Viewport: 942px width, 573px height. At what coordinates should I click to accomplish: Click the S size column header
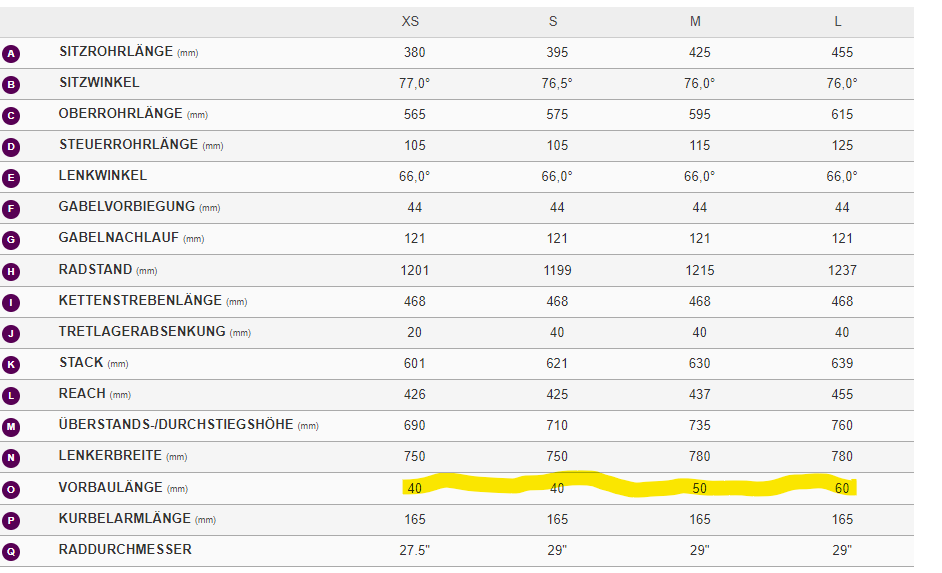(553, 21)
